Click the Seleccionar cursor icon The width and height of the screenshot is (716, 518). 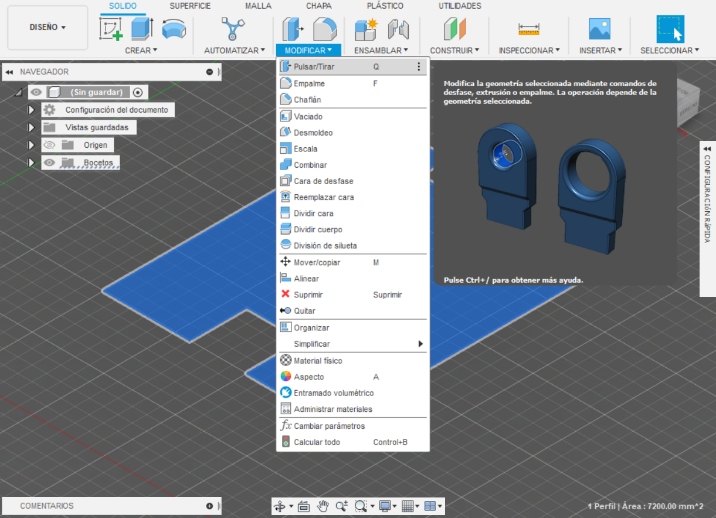pos(670,29)
